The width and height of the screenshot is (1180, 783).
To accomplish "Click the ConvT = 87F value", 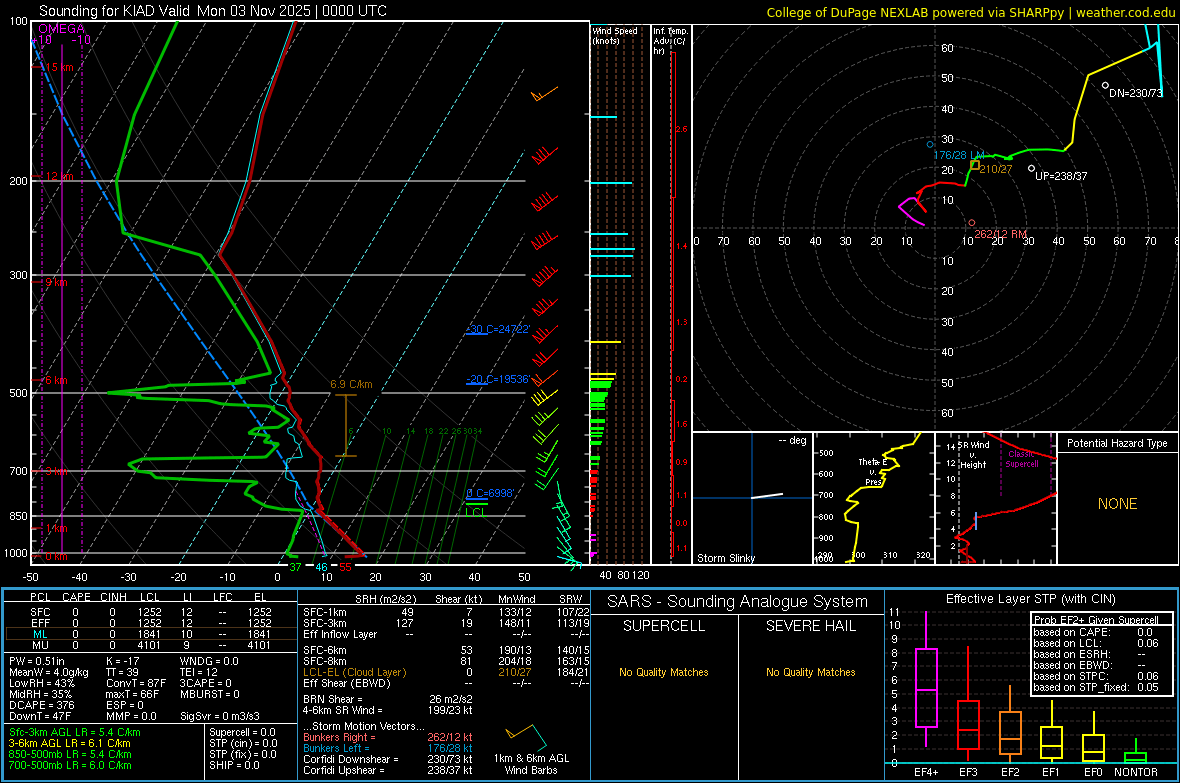I will (x=136, y=683).
